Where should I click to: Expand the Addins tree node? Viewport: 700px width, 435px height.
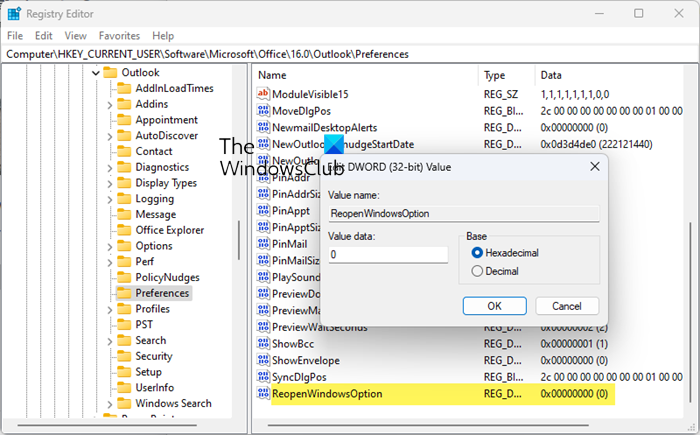[110, 105]
